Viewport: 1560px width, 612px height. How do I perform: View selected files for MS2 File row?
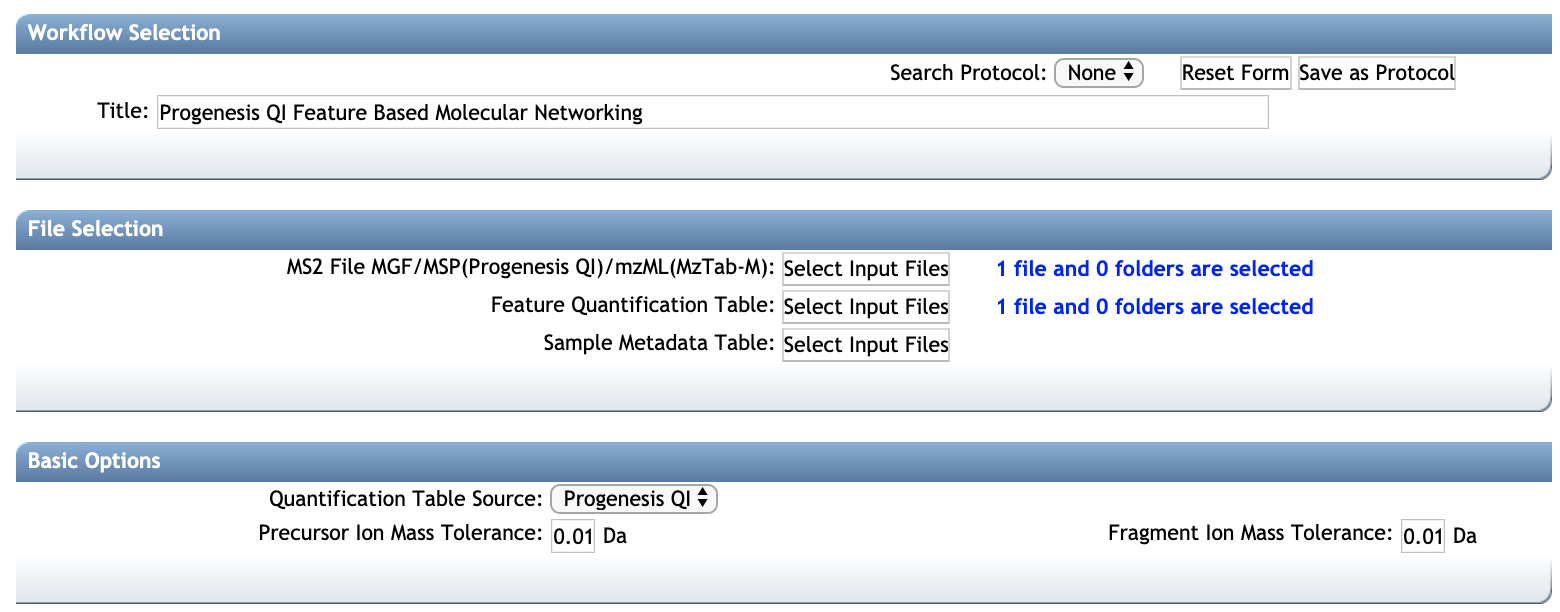tap(1155, 268)
